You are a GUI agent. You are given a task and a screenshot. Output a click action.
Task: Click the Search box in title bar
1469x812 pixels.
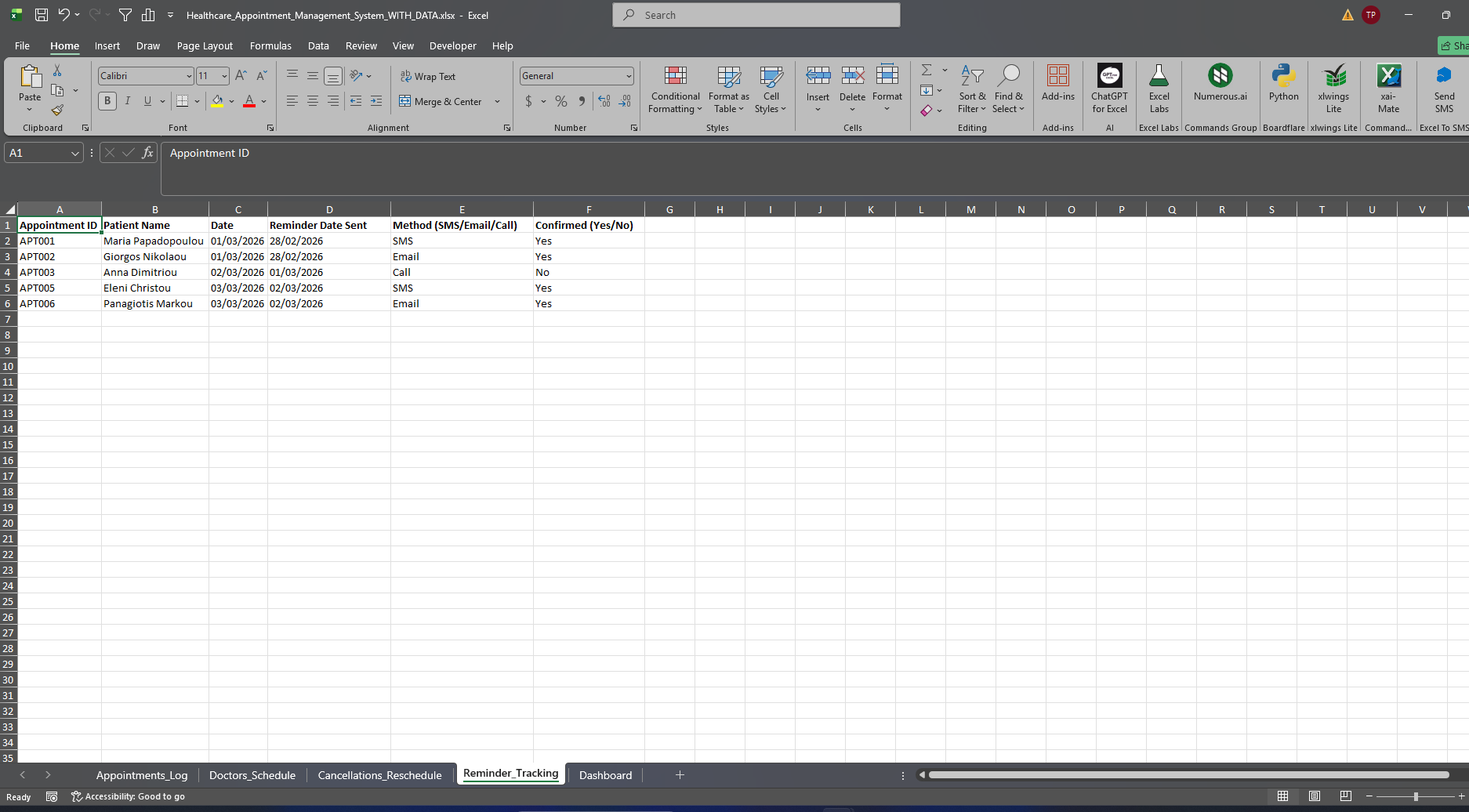(x=756, y=15)
